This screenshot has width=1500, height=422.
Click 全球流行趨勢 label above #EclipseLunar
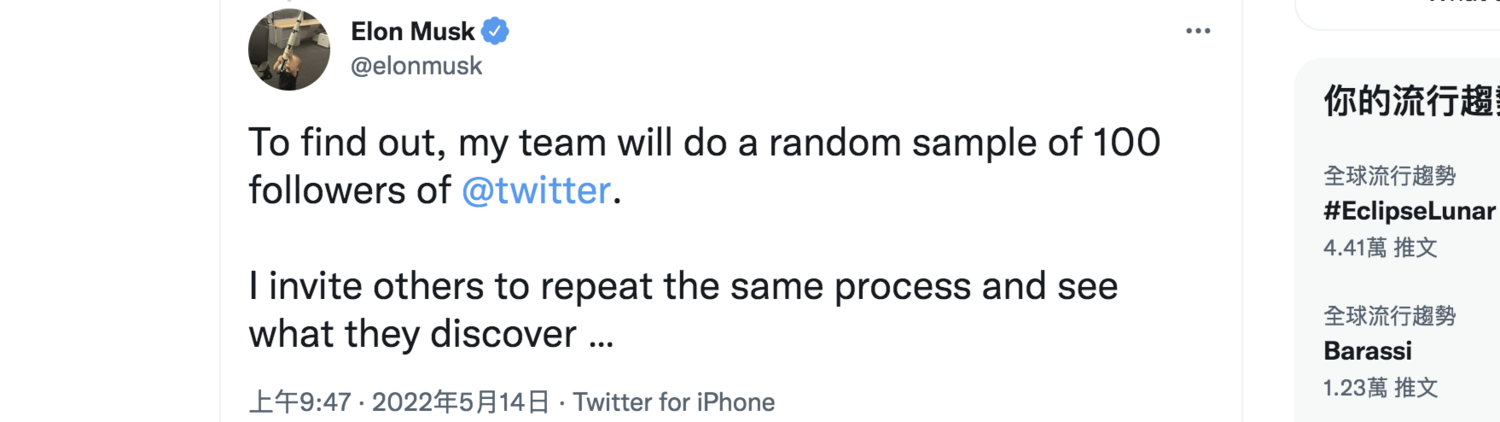click(1389, 177)
